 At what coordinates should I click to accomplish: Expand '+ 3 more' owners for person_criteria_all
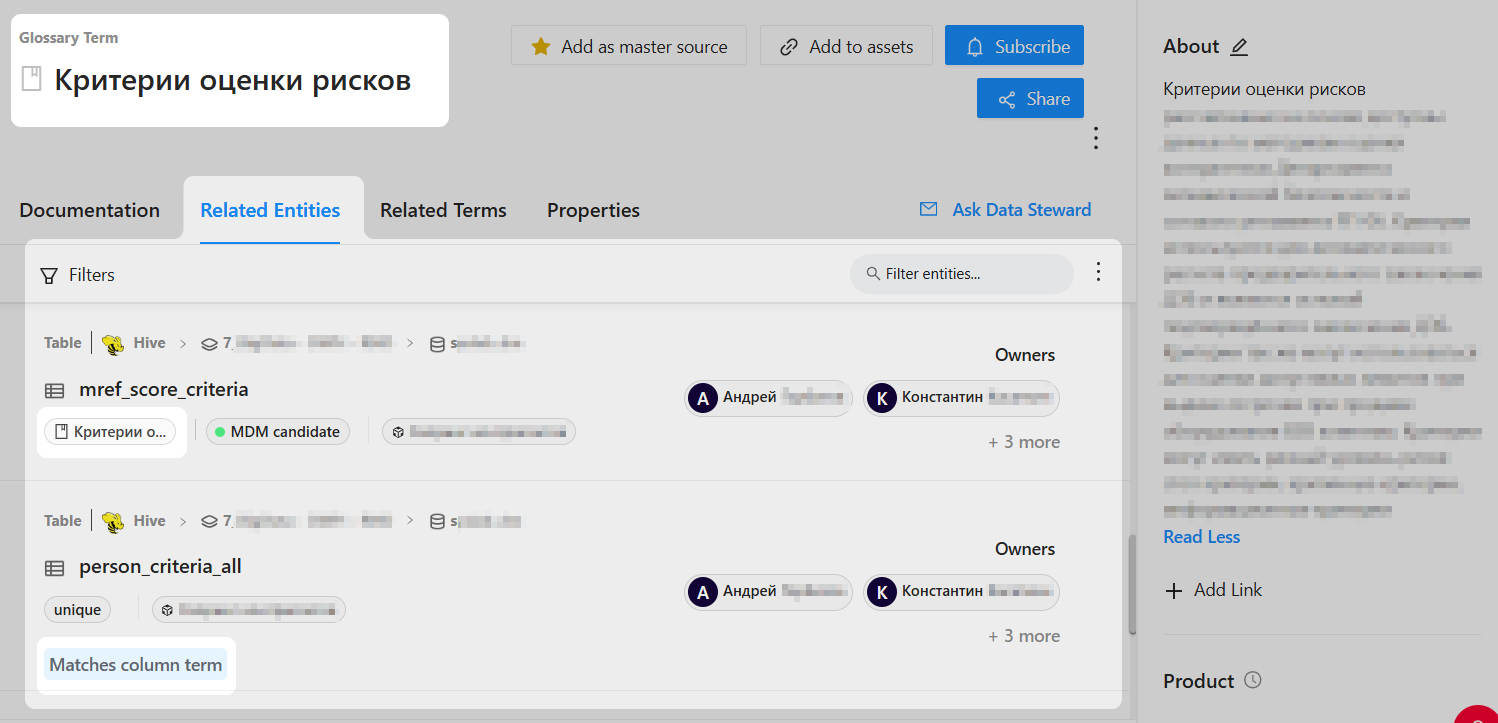pos(1024,636)
